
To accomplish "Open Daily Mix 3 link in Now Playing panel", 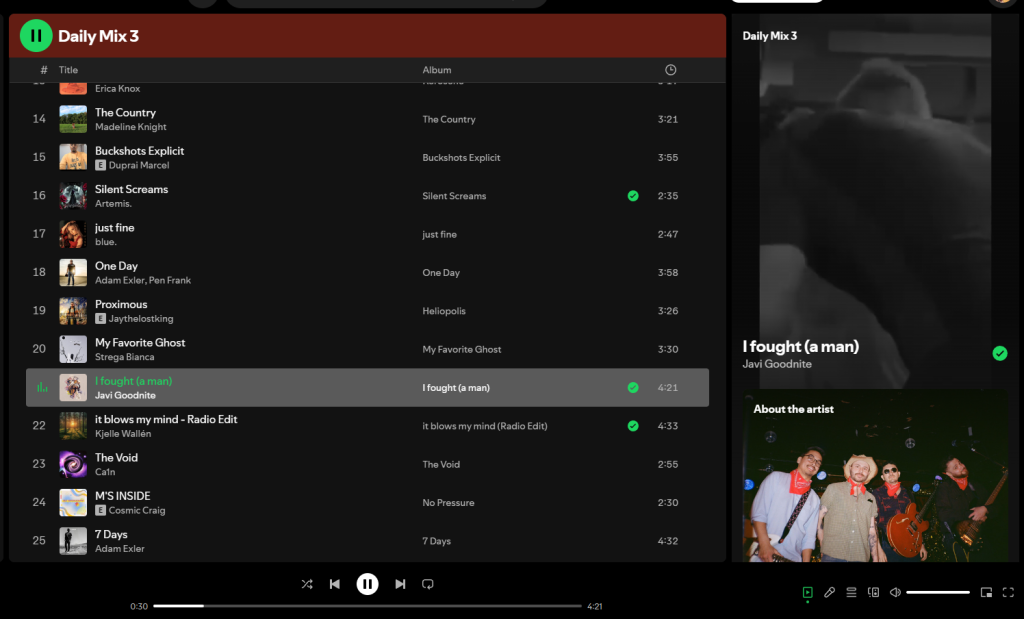I will point(770,36).
